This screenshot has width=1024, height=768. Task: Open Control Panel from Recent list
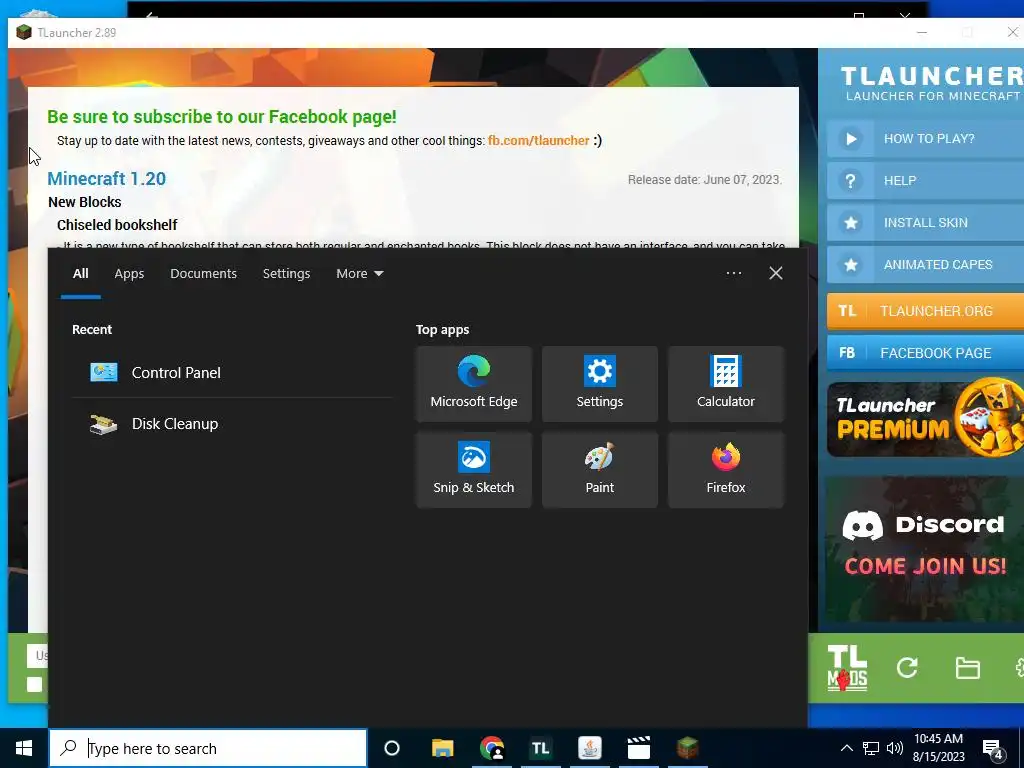coord(232,372)
